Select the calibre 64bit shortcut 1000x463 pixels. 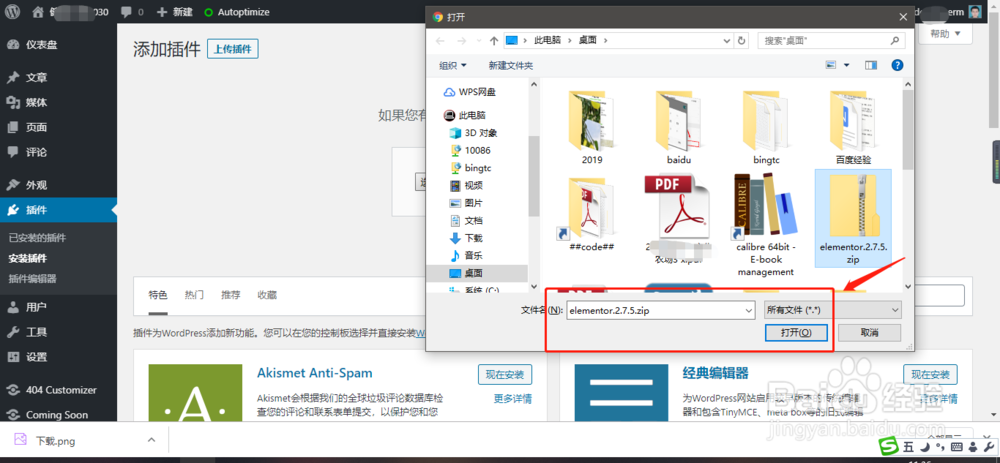(766, 225)
